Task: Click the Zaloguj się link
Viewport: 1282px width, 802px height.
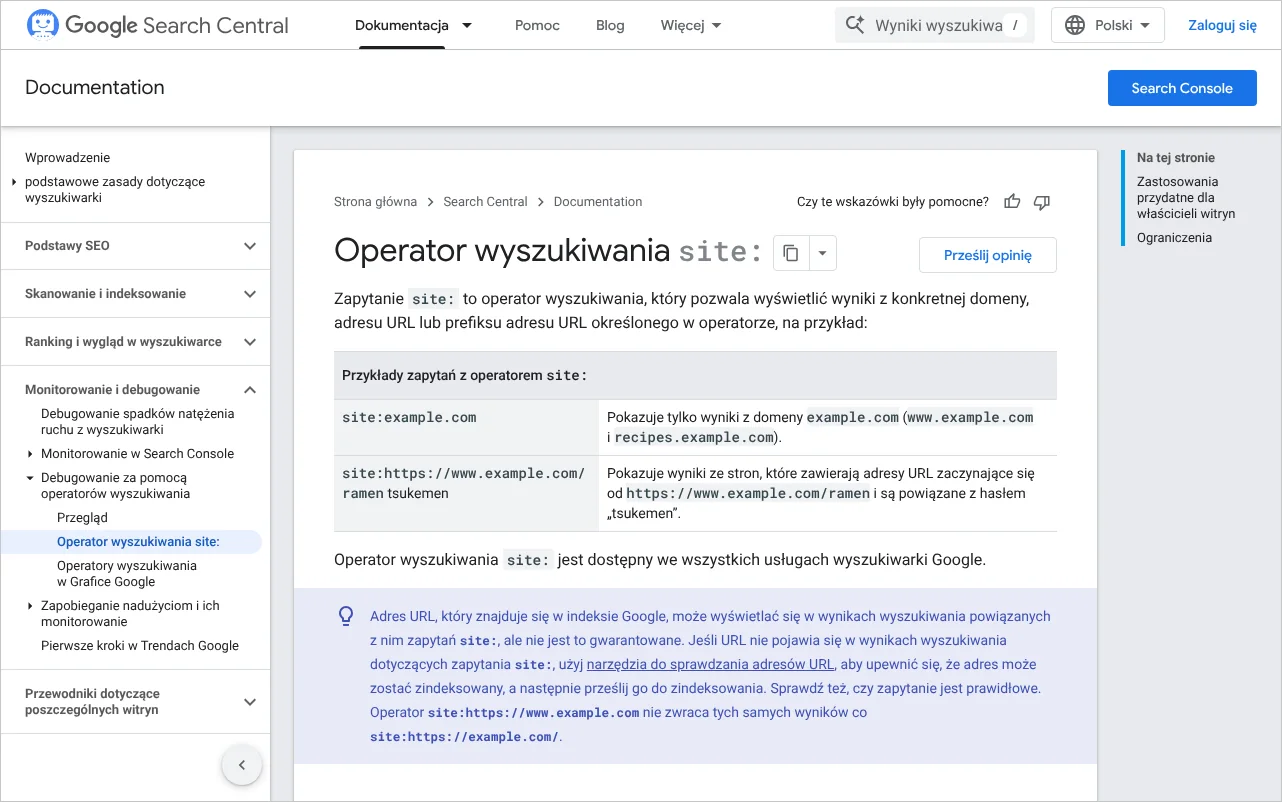Action: tap(1222, 26)
